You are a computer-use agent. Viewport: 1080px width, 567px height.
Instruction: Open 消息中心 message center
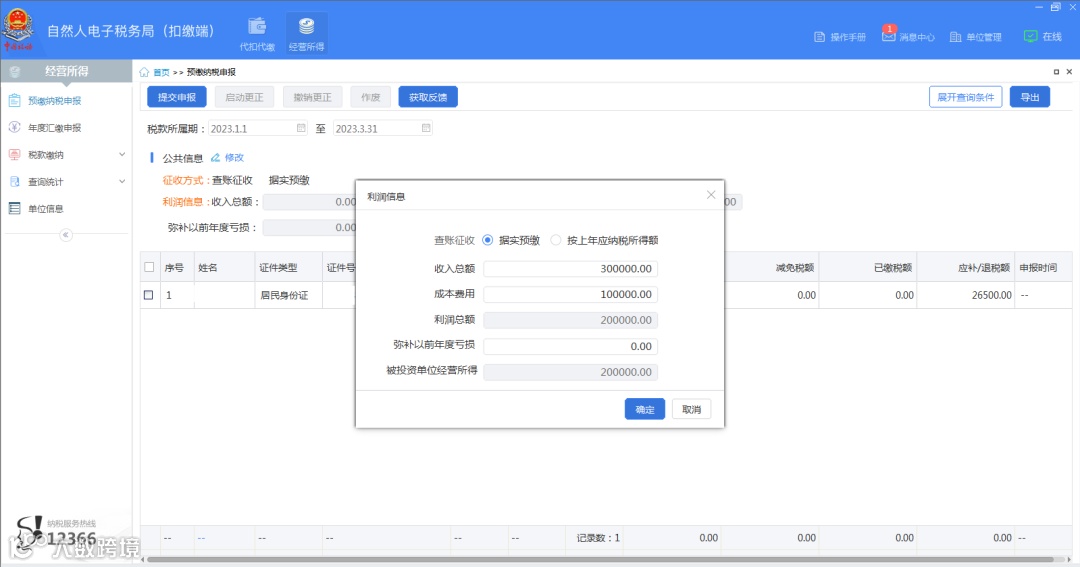pyautogui.click(x=908, y=36)
